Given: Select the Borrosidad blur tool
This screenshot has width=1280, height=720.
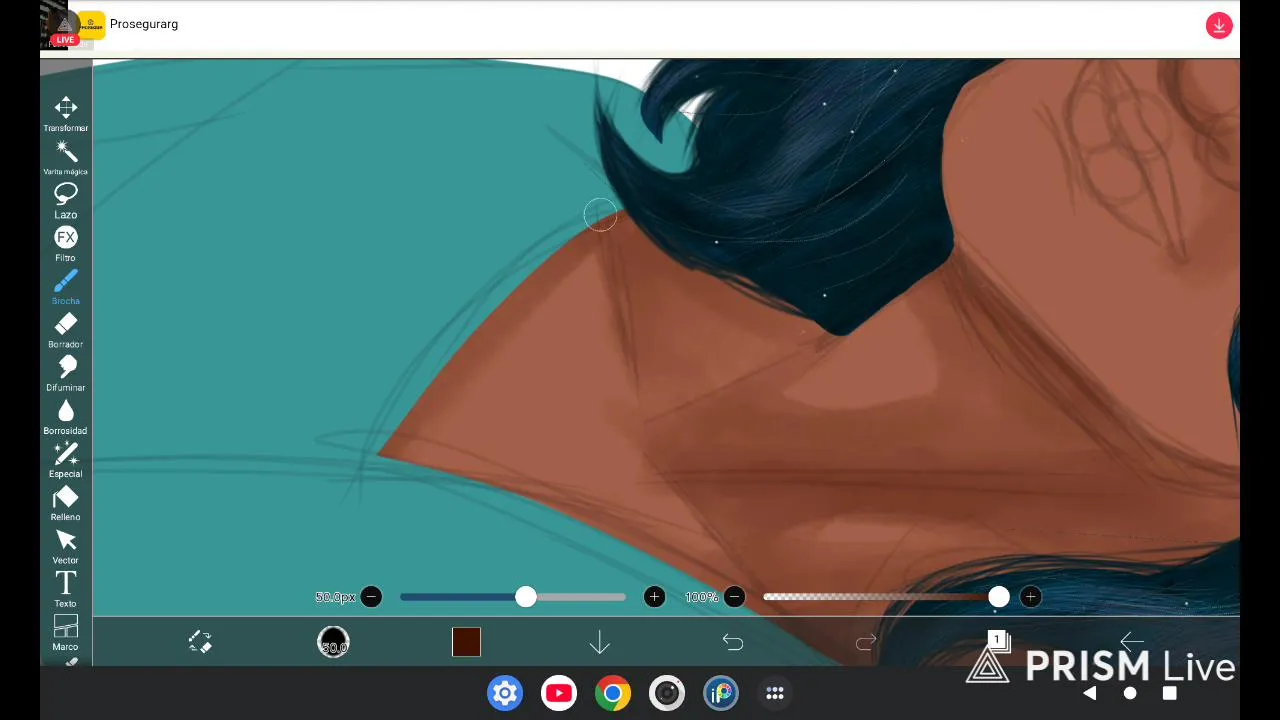Looking at the screenshot, I should (66, 416).
